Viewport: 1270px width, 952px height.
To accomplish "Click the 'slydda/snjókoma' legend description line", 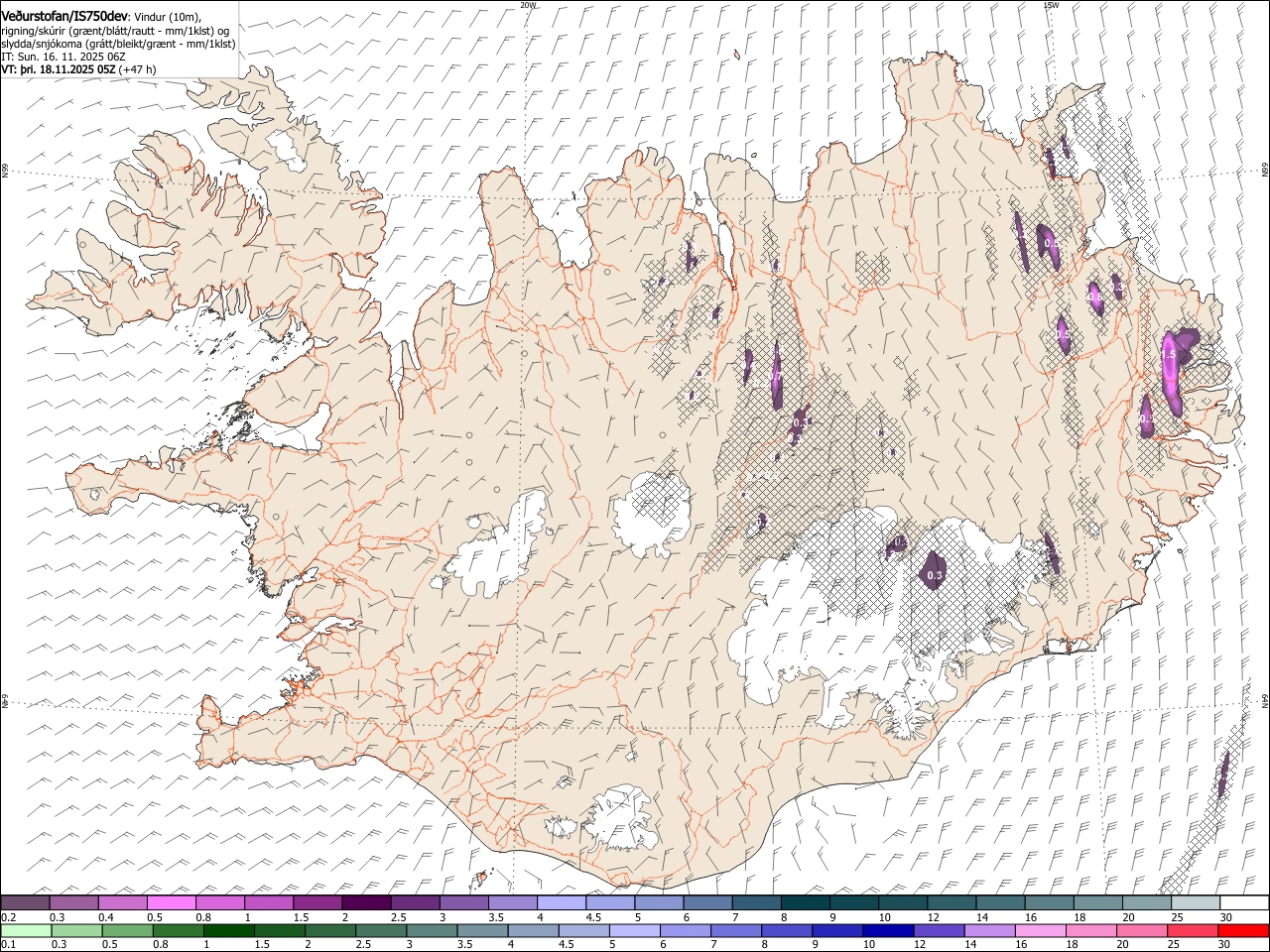I will pos(118,44).
